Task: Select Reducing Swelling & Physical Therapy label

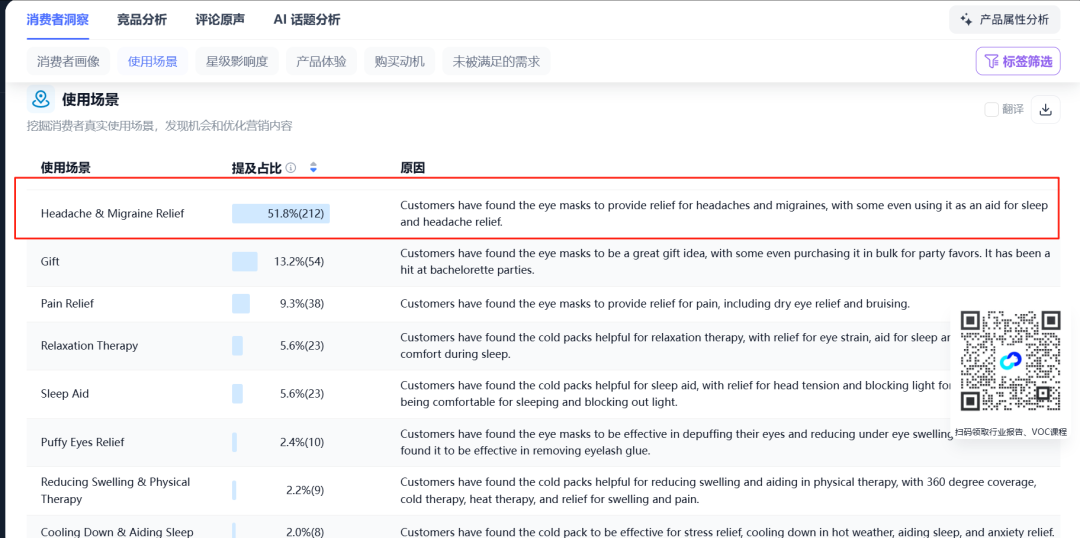Action: [115, 490]
